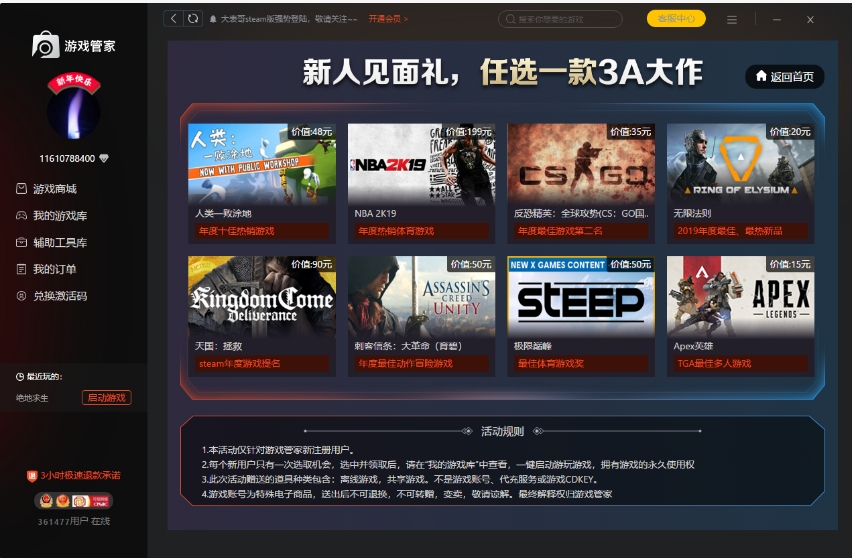Close the 游戏管家 window
This screenshot has height=558, width=852.
click(x=810, y=20)
